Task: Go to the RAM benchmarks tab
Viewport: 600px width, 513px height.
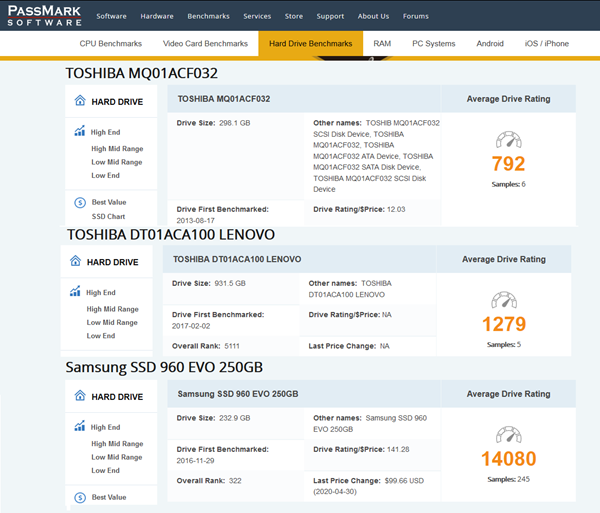Action: pos(382,44)
